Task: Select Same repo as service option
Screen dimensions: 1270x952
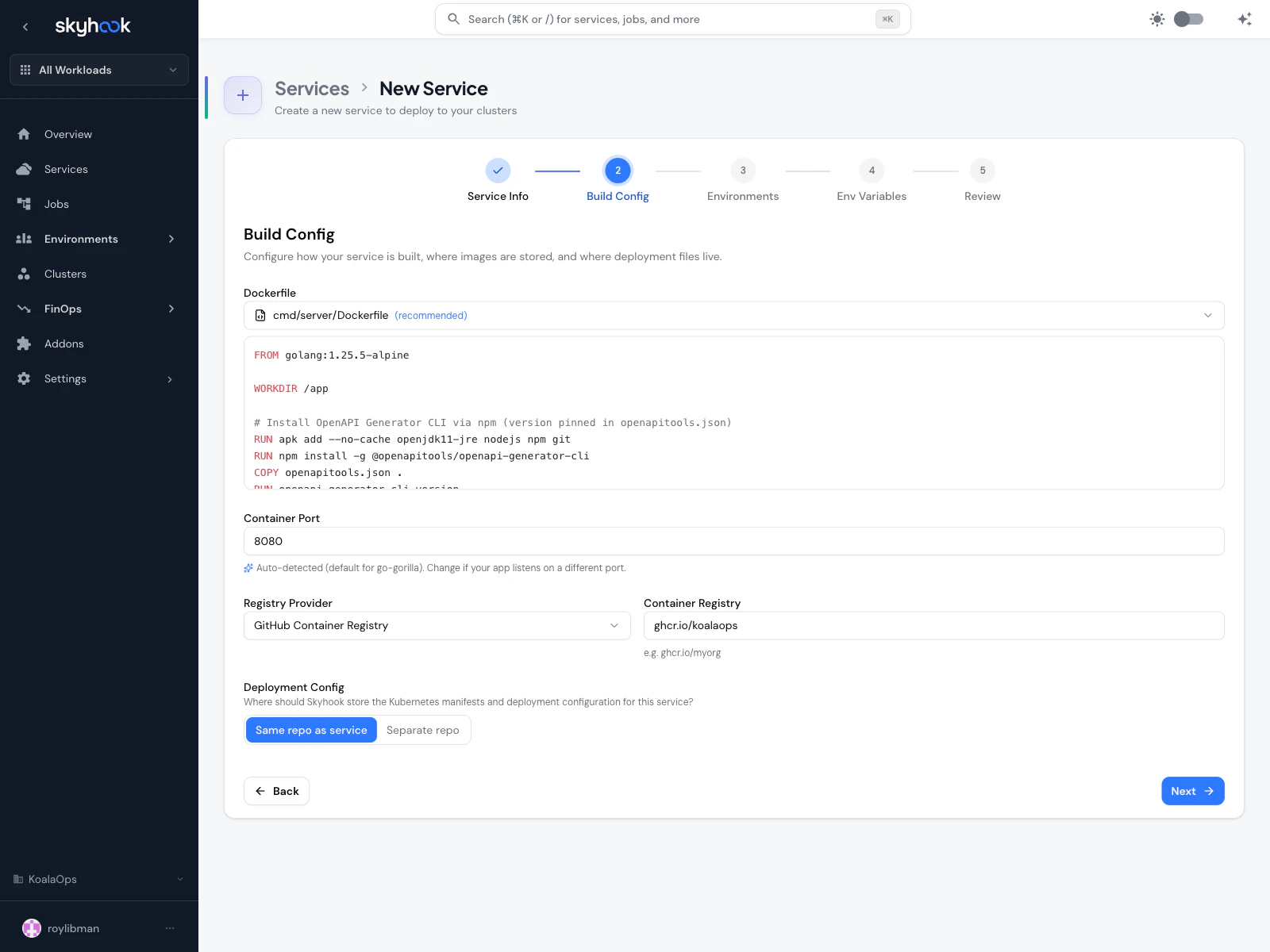Action: 310,729
